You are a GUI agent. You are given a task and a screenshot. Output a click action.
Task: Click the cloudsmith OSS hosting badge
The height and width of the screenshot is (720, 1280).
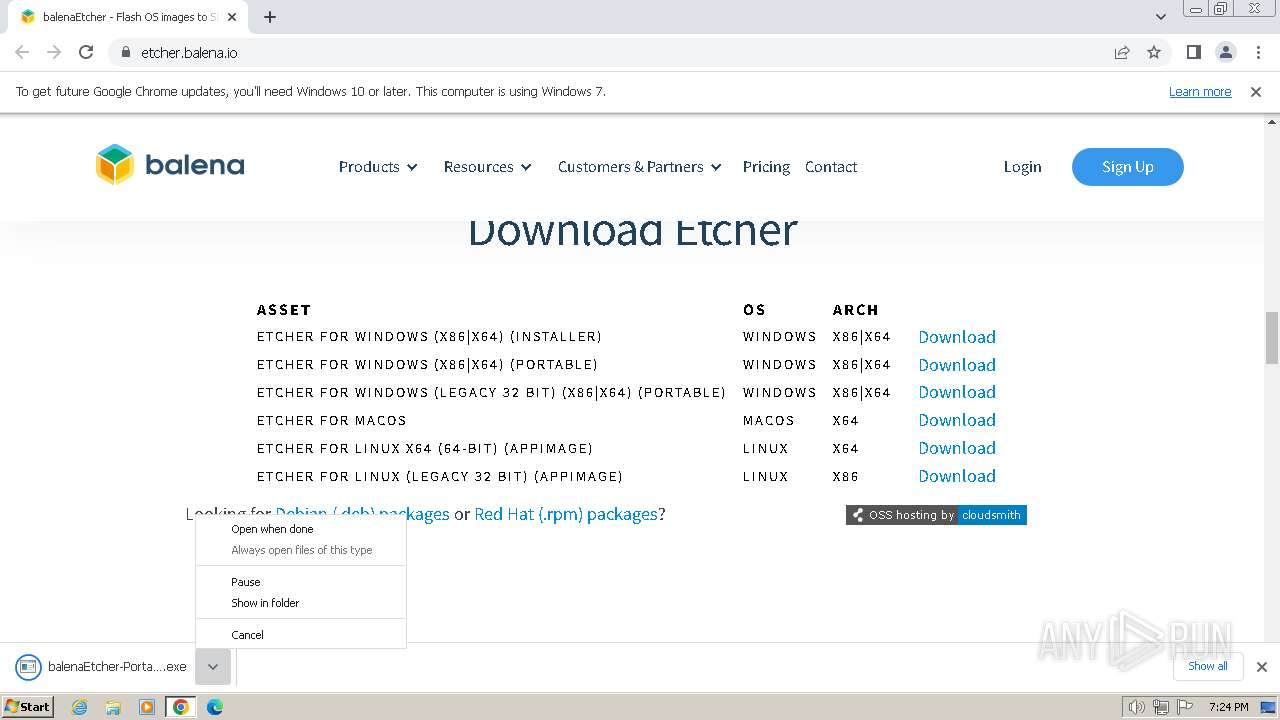point(936,515)
